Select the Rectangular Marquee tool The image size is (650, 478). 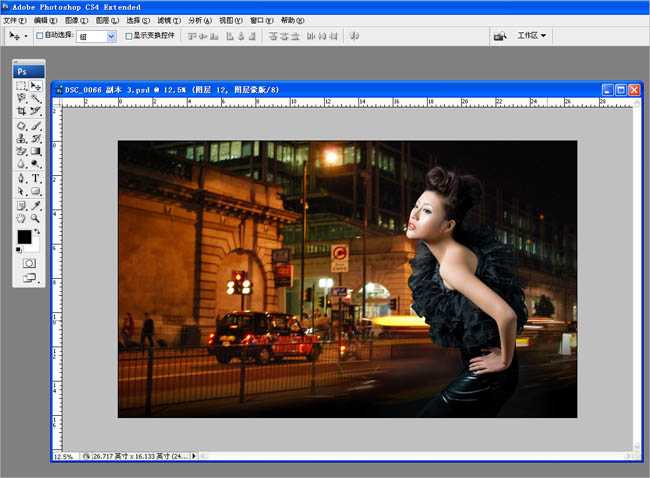[21, 87]
